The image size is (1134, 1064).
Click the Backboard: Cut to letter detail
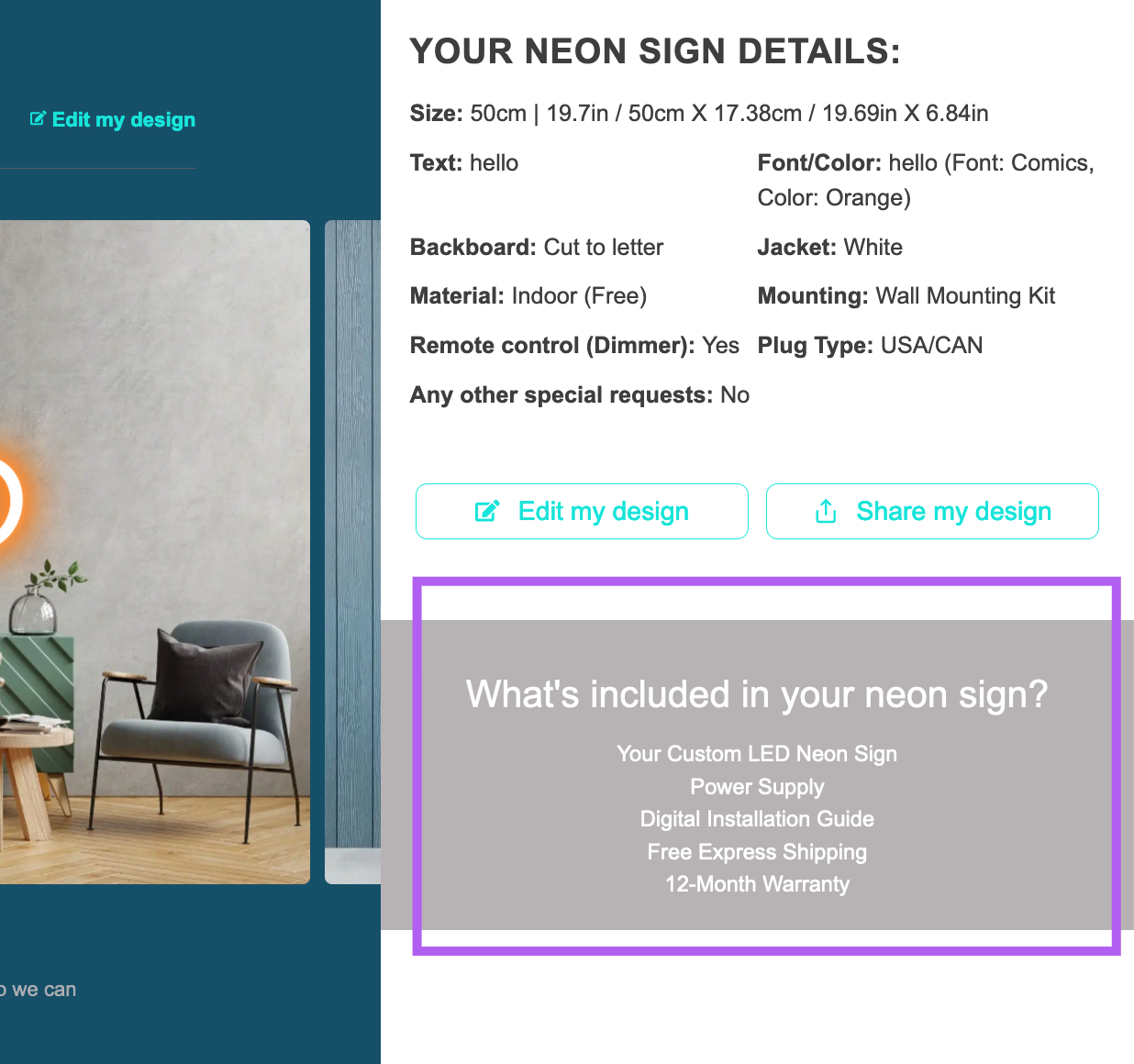(536, 248)
